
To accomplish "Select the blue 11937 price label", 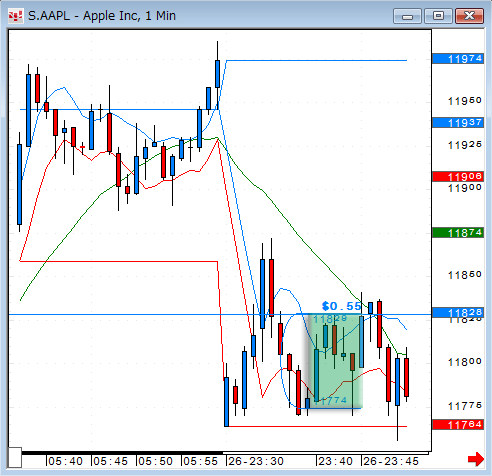I will coord(458,123).
